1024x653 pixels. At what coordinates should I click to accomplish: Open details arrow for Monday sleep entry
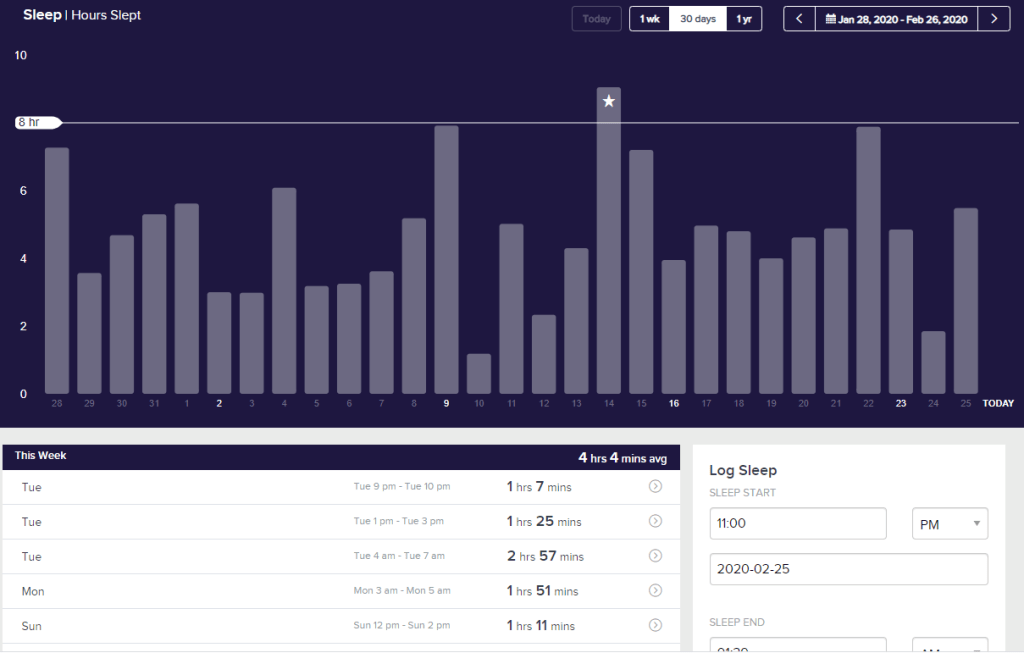point(655,591)
